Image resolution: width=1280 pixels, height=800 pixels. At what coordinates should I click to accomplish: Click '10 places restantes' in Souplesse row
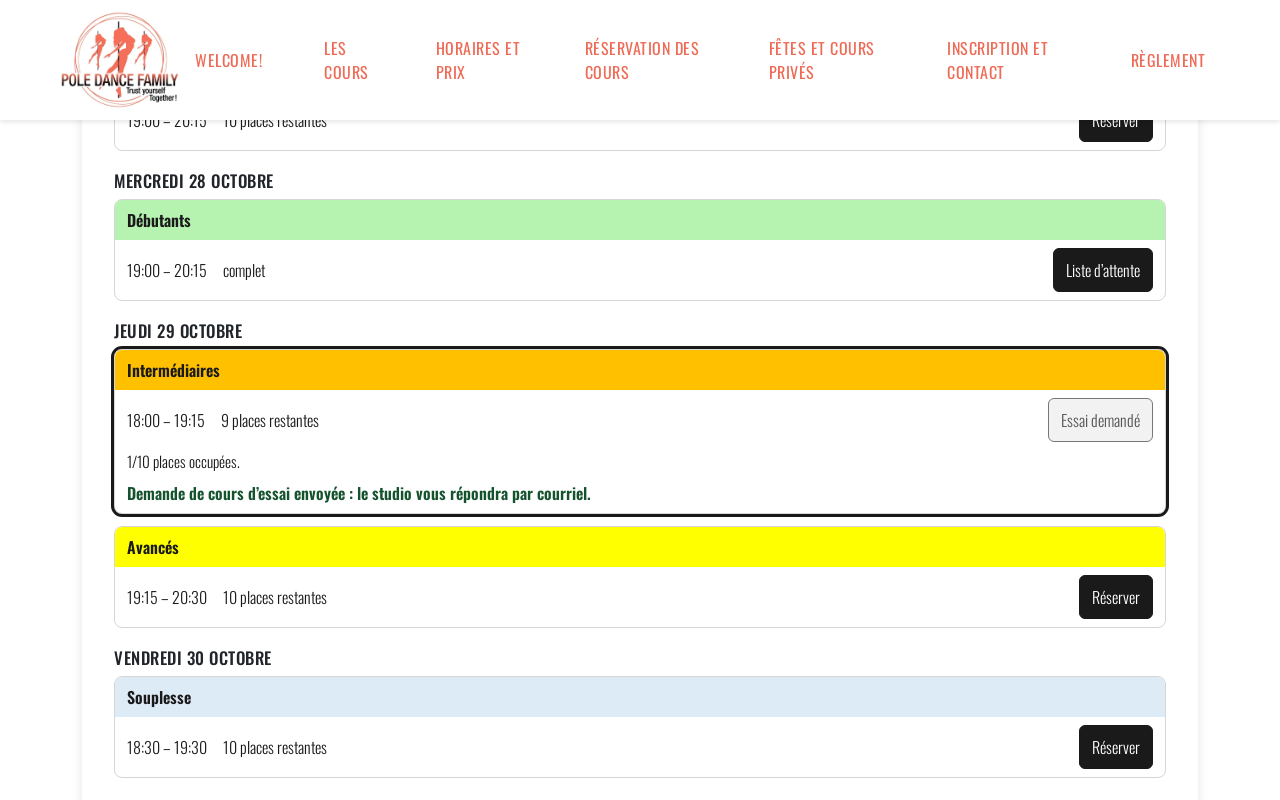[275, 747]
